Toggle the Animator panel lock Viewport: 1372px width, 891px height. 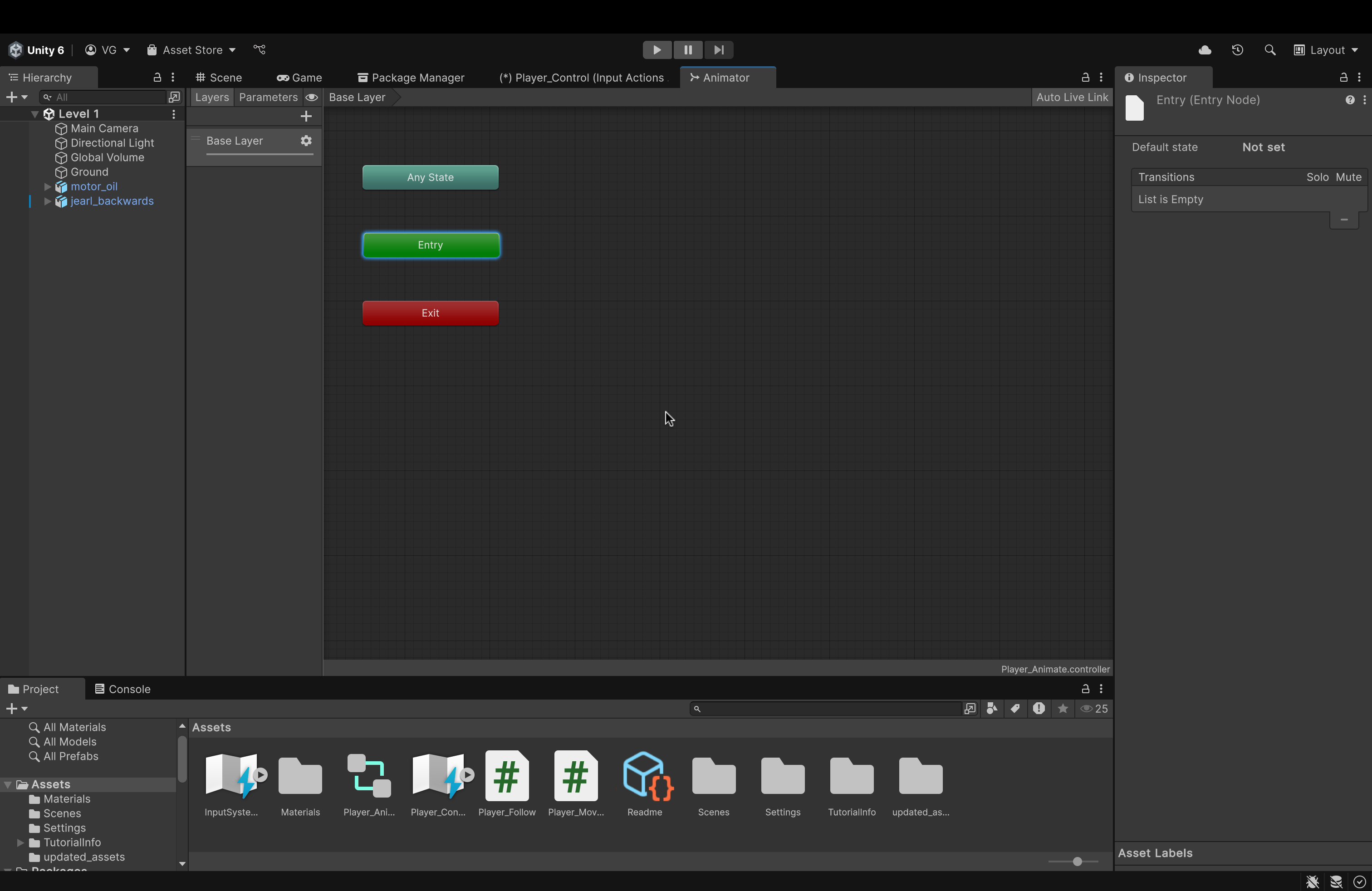(x=1086, y=77)
